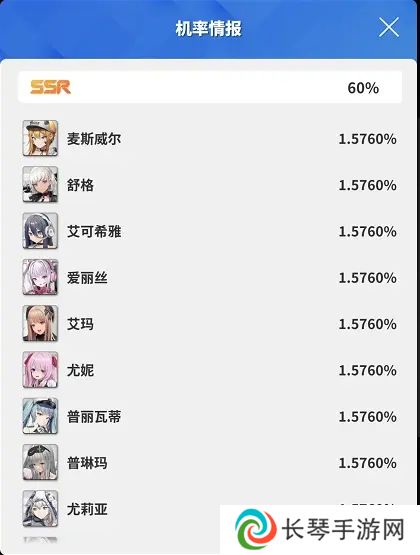Tap the 普丽瓦蒂 character portrait
Image resolution: width=420 pixels, height=555 pixels.
[40, 417]
